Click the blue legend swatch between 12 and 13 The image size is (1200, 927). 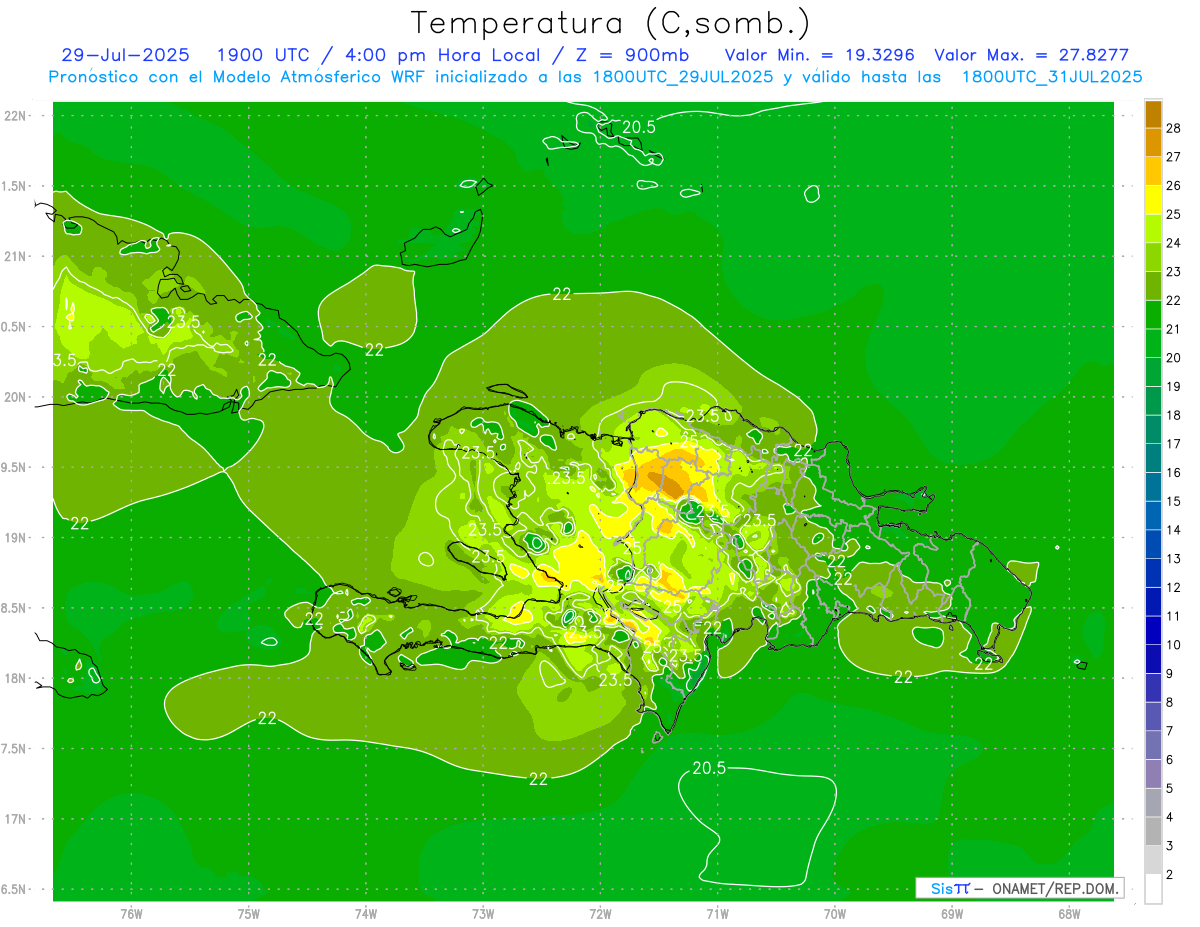(1153, 574)
